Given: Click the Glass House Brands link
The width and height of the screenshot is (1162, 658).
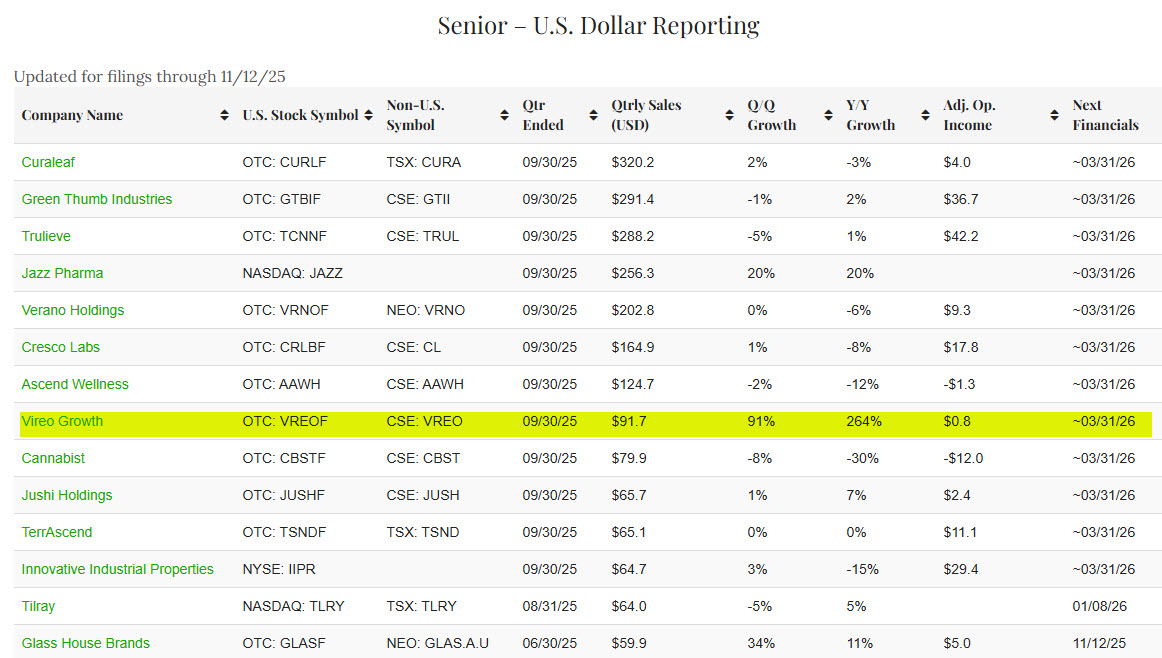Looking at the screenshot, I should 85,643.
